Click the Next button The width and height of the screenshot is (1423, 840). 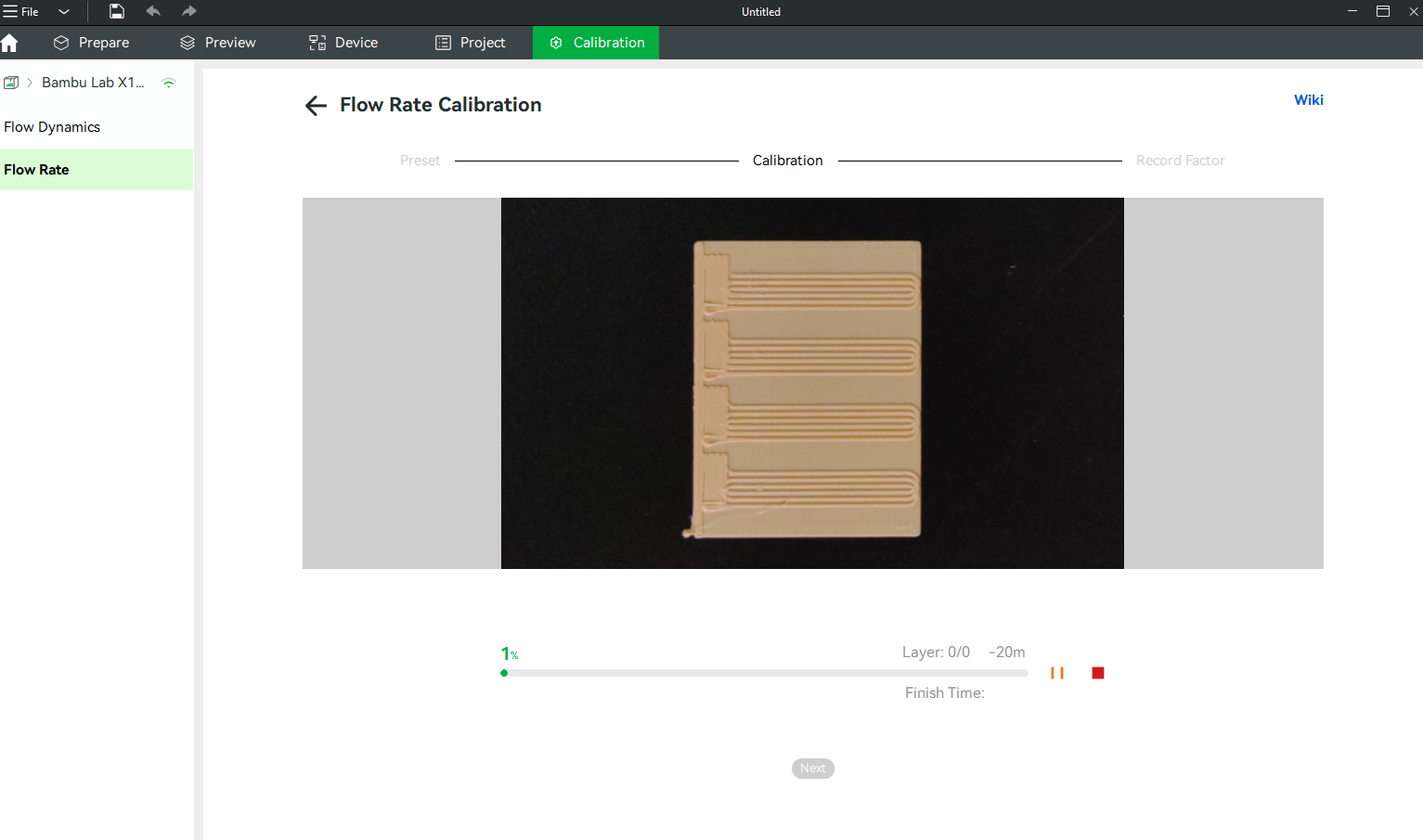pyautogui.click(x=813, y=769)
